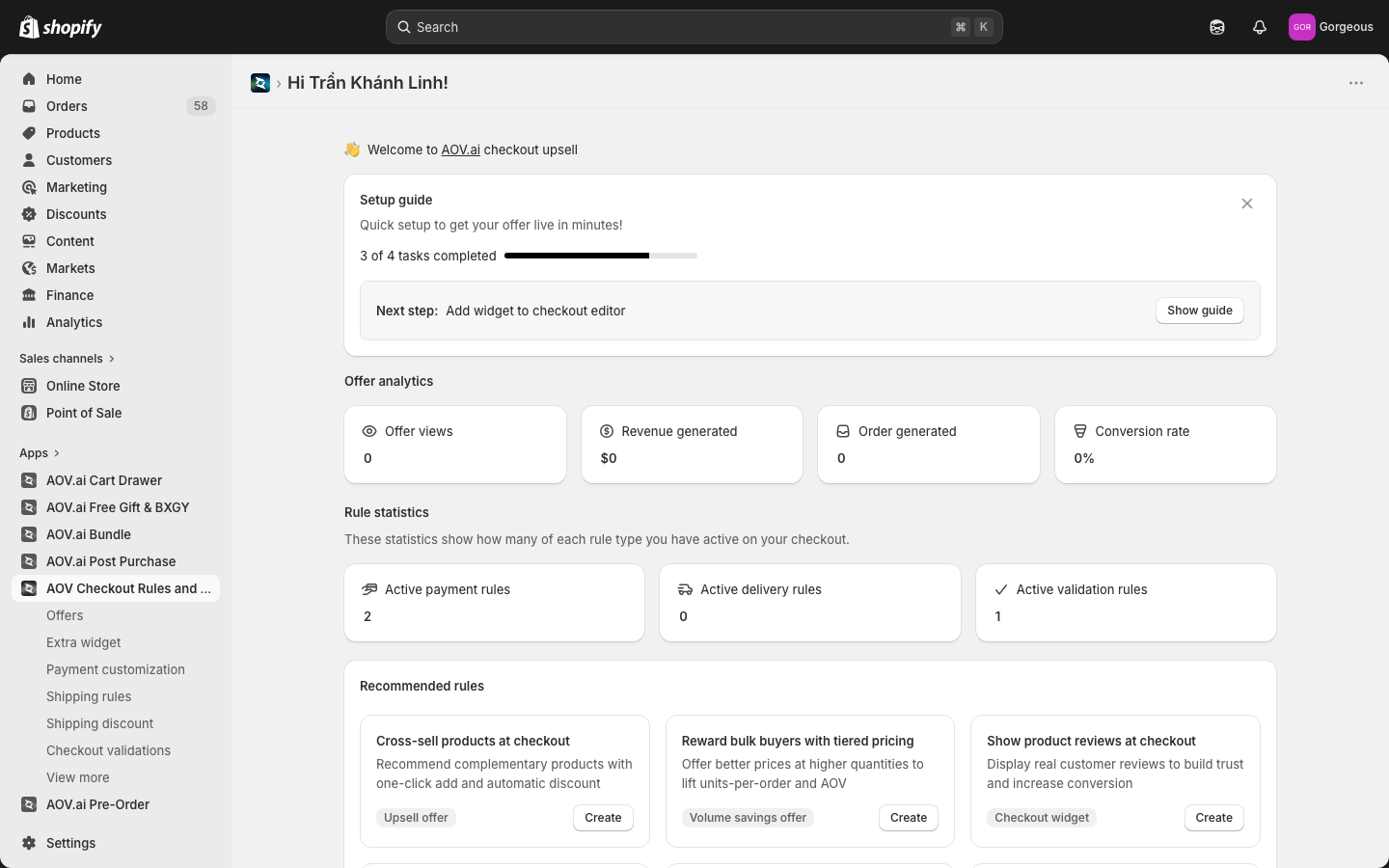Click the Offer views eye icon
This screenshot has width=1389, height=868.
(369, 431)
